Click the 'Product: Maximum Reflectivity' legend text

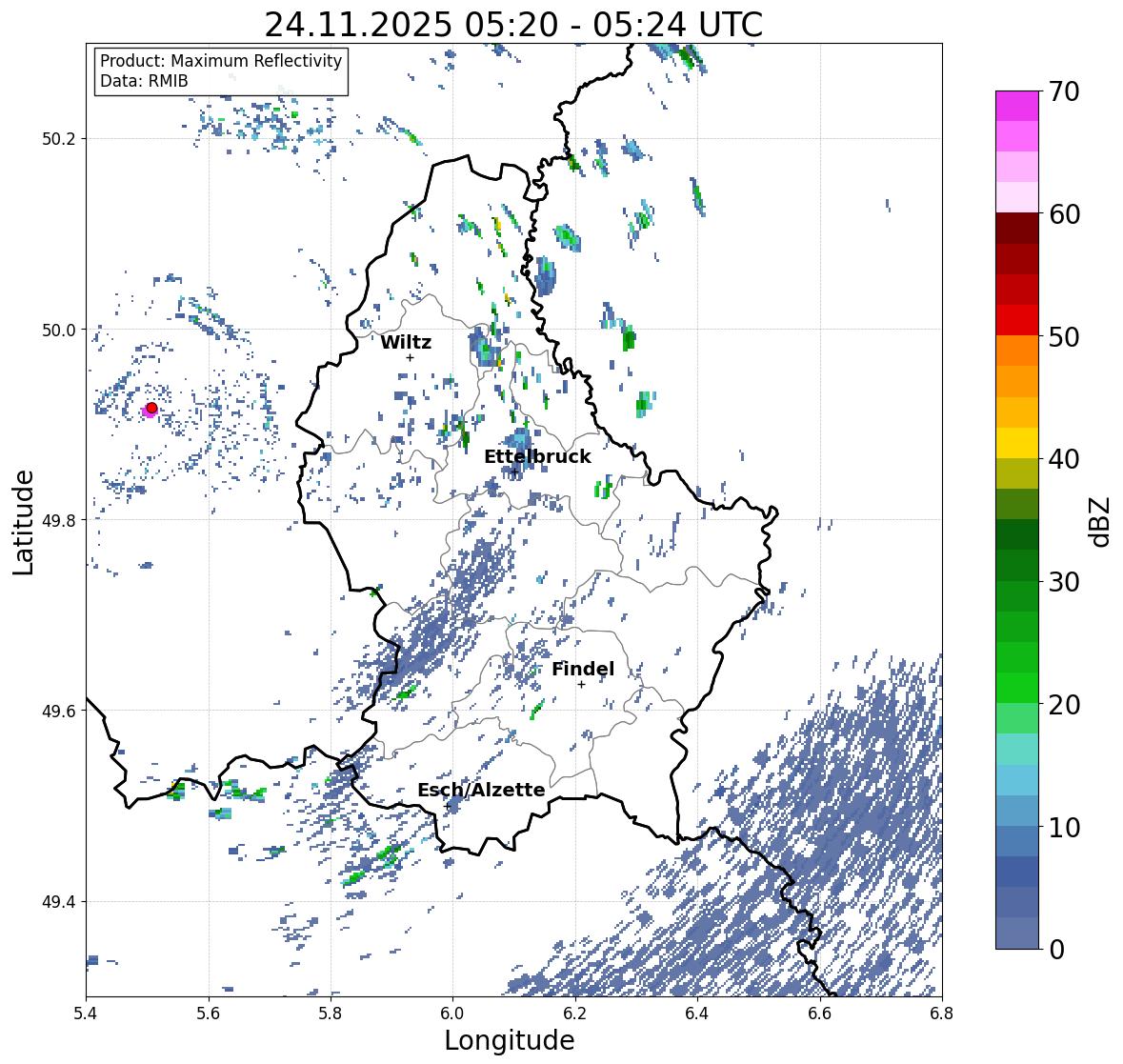221,61
